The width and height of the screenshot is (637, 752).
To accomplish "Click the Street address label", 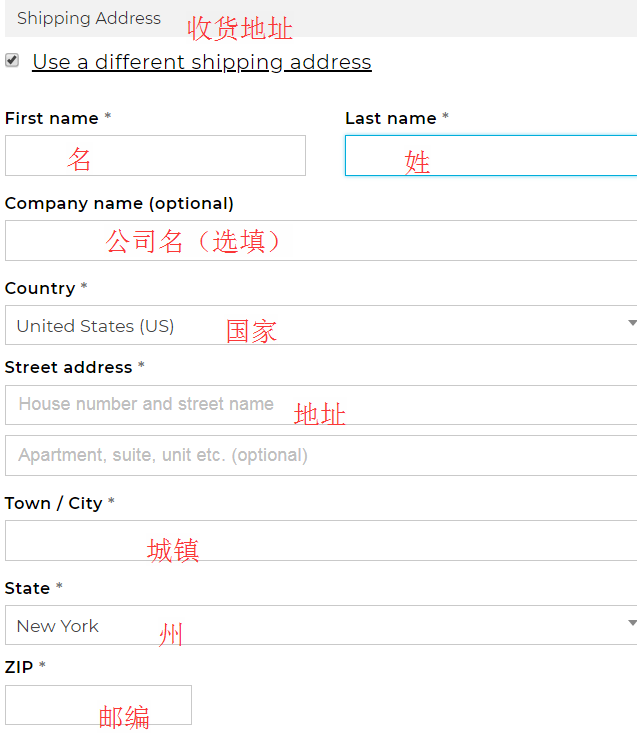I will pos(69,367).
